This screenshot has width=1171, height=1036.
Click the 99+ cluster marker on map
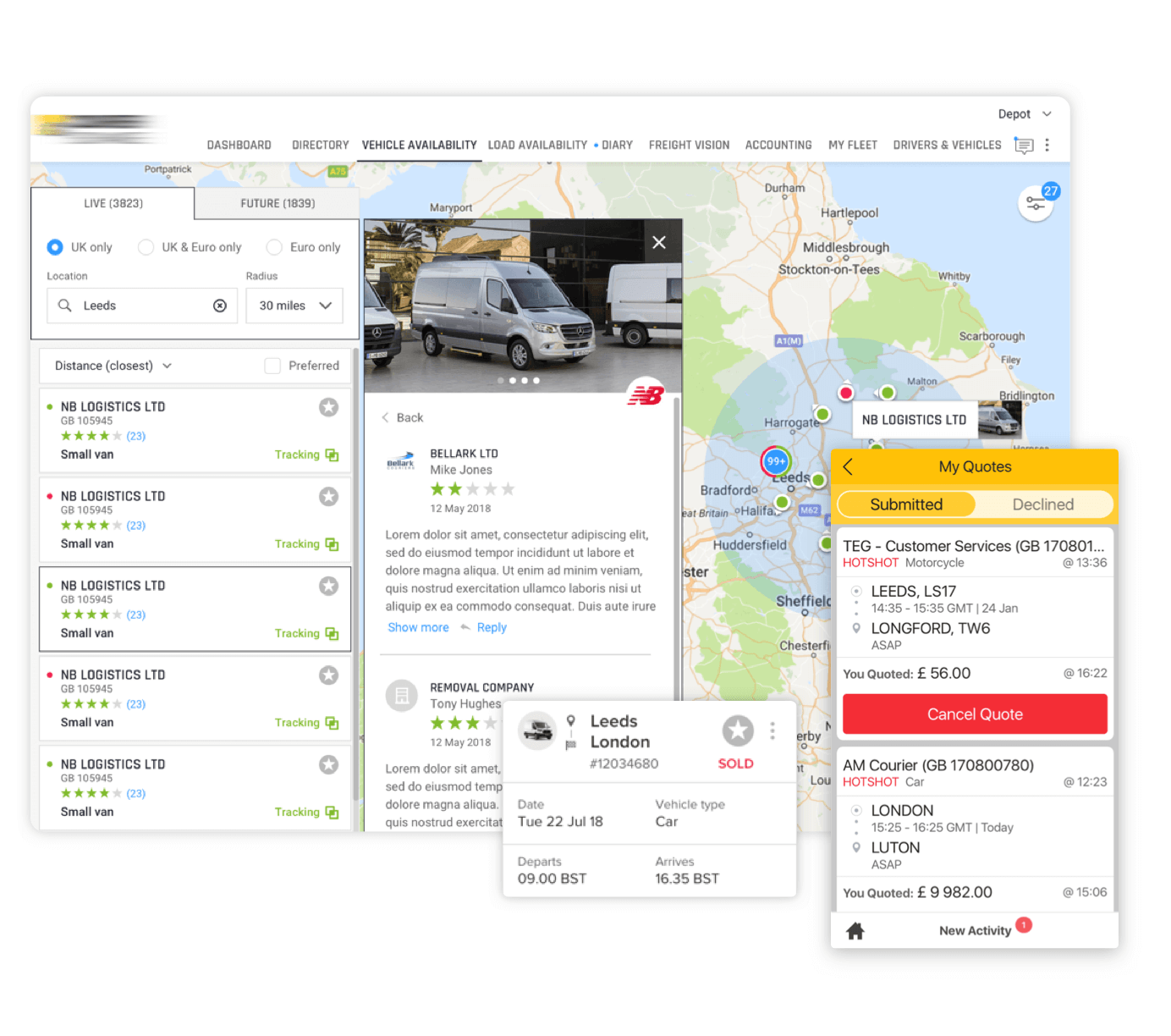click(776, 461)
